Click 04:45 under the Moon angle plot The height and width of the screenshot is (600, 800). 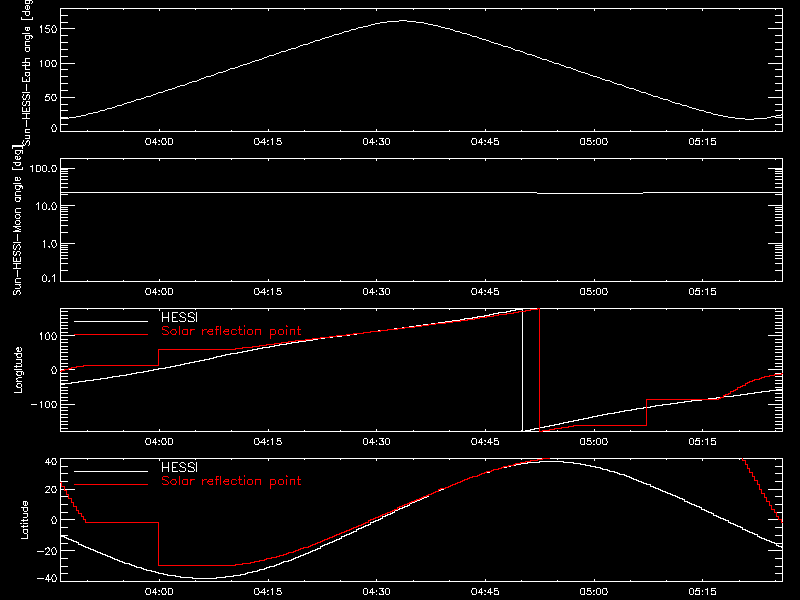tap(485, 292)
